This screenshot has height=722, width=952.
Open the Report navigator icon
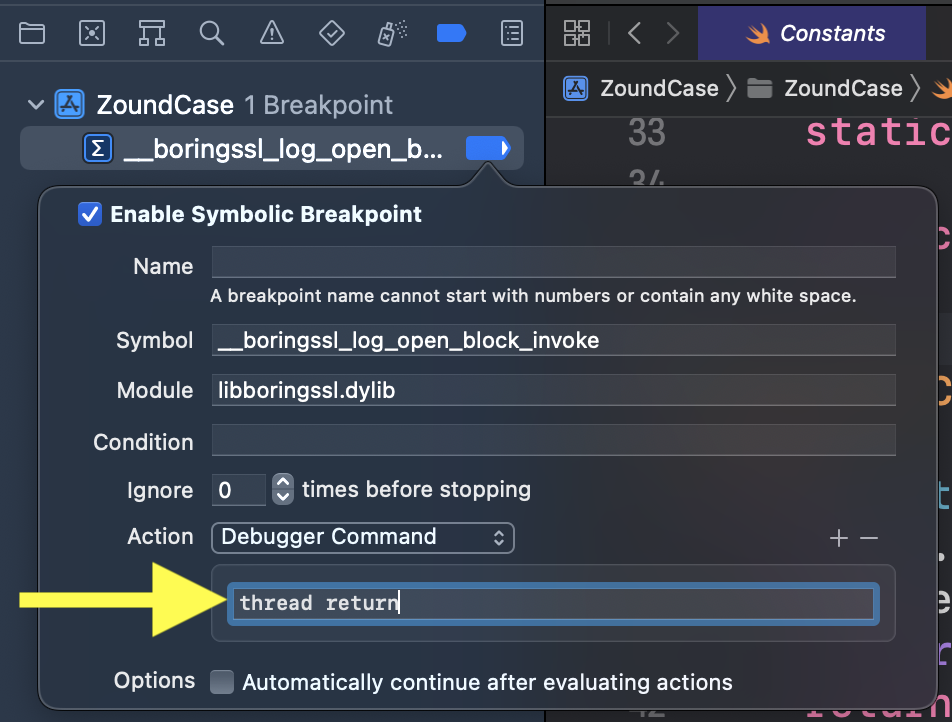click(x=511, y=33)
